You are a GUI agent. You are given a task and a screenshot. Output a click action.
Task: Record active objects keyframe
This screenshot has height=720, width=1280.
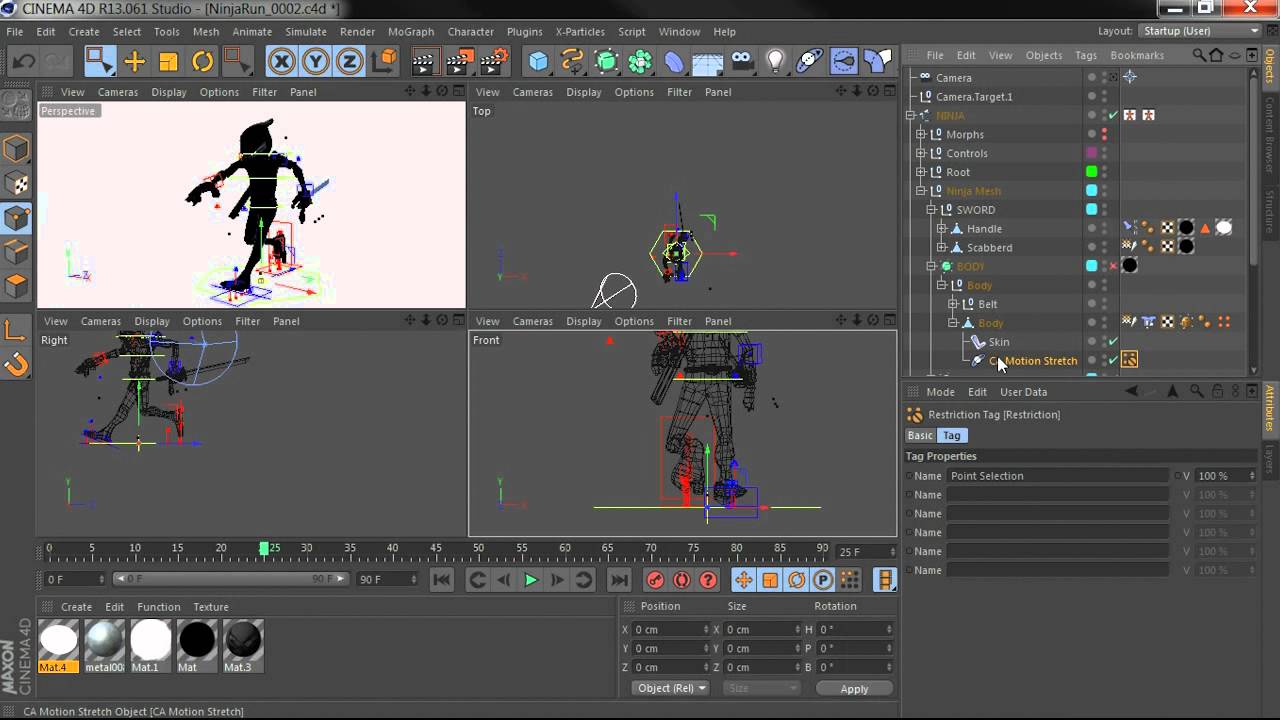(x=655, y=579)
